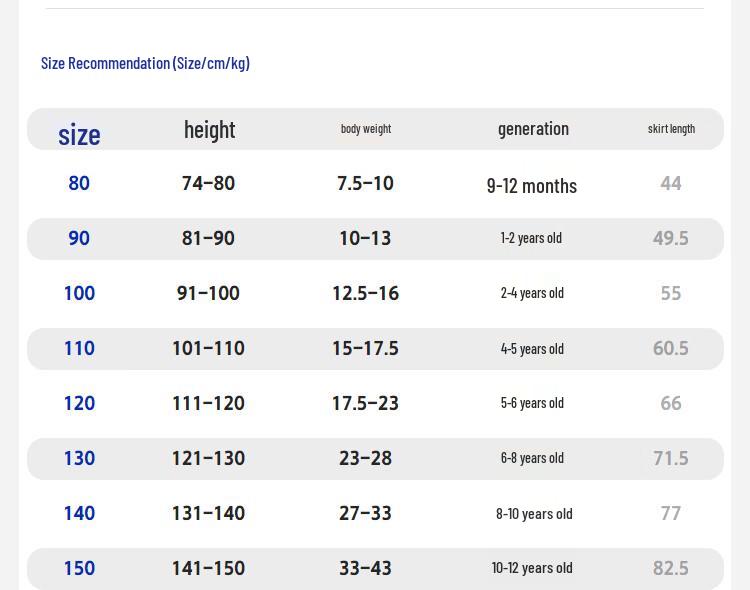Image resolution: width=750 pixels, height=590 pixels.
Task: Select size 80 in the table
Action: pyautogui.click(x=79, y=183)
